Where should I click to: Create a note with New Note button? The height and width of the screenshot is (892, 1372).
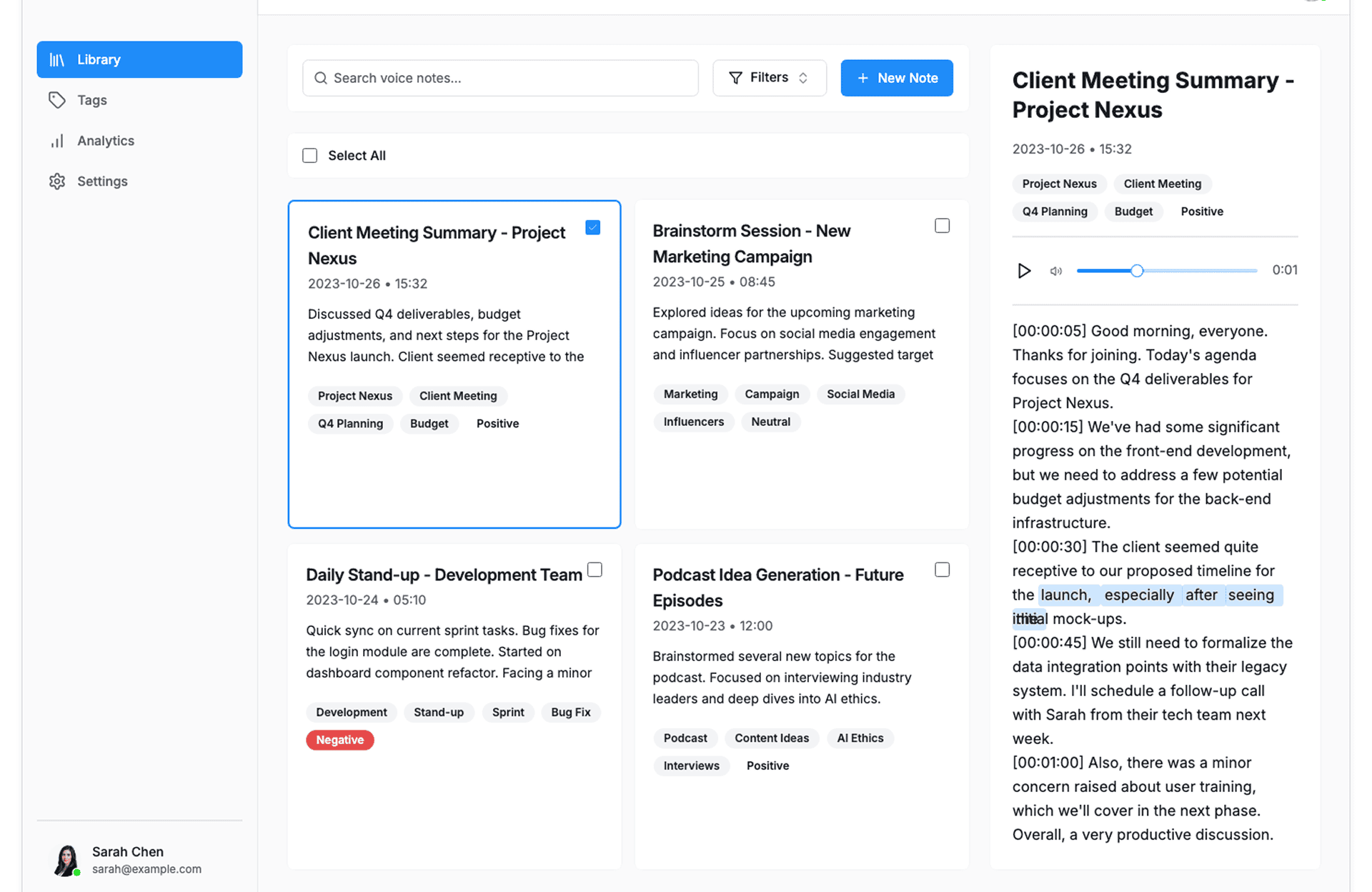896,78
